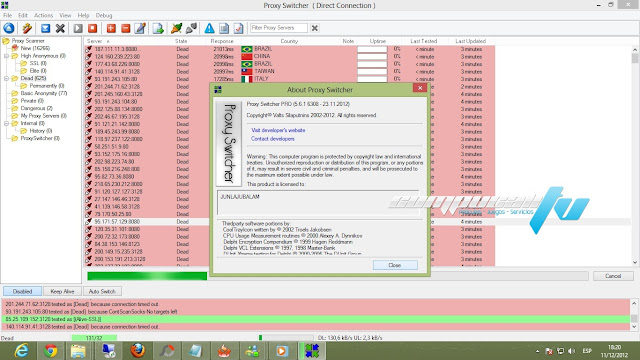Image resolution: width=640 pixels, height=360 pixels.
Task: Click the Brazil flag in the first row
Action: [x=247, y=49]
